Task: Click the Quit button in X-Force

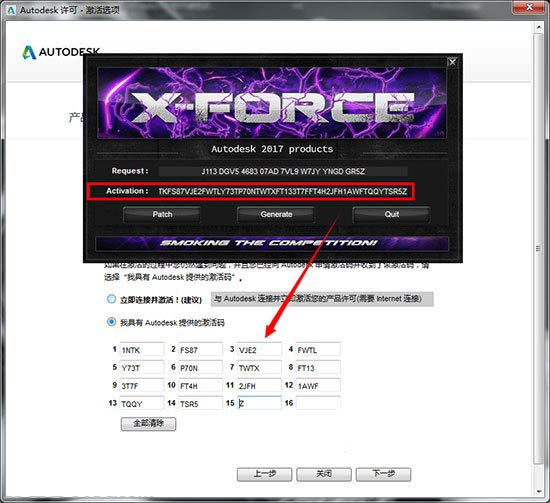Action: click(x=391, y=214)
